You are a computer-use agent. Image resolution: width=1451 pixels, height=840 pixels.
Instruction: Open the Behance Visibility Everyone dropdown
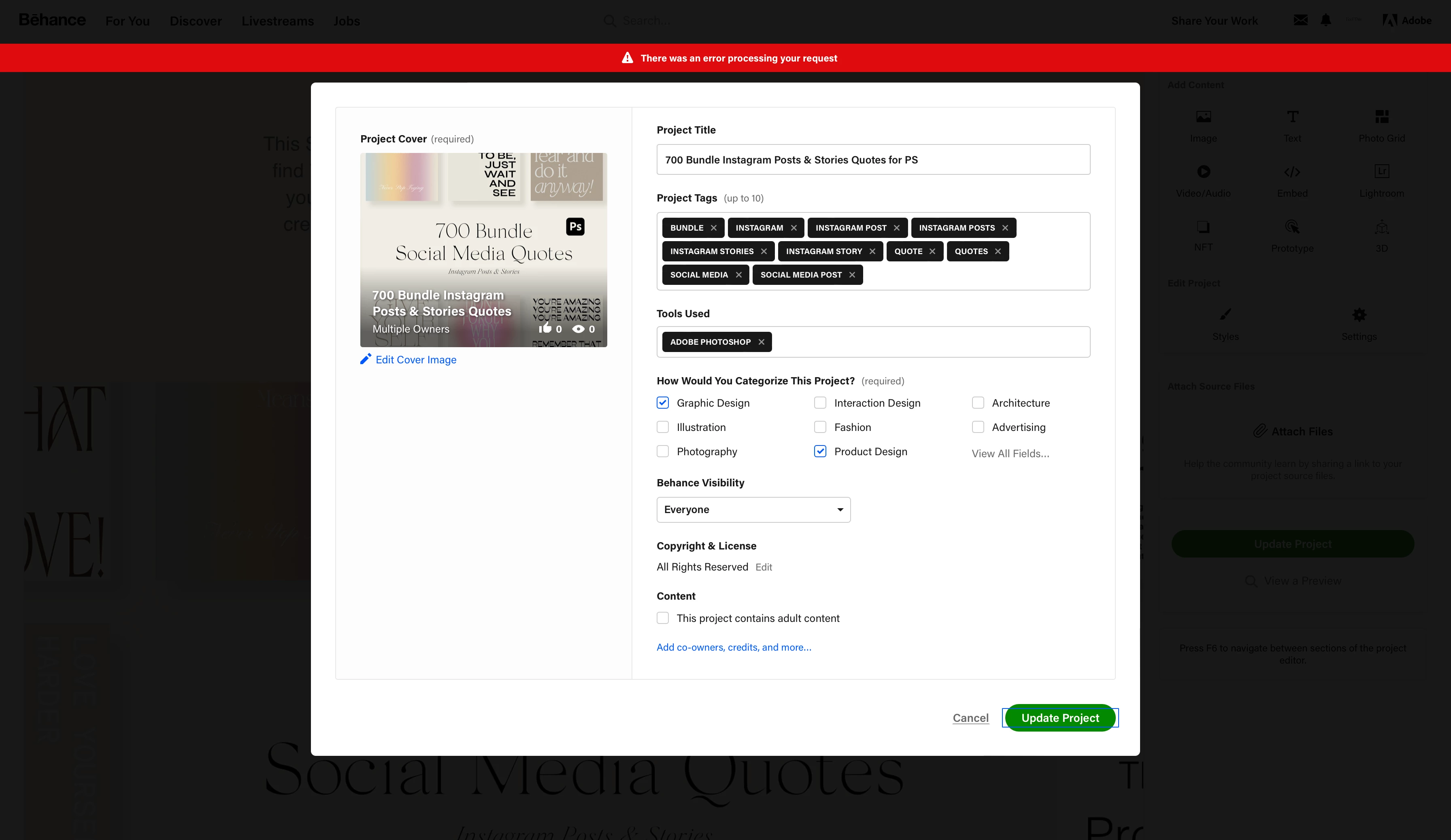(x=753, y=510)
